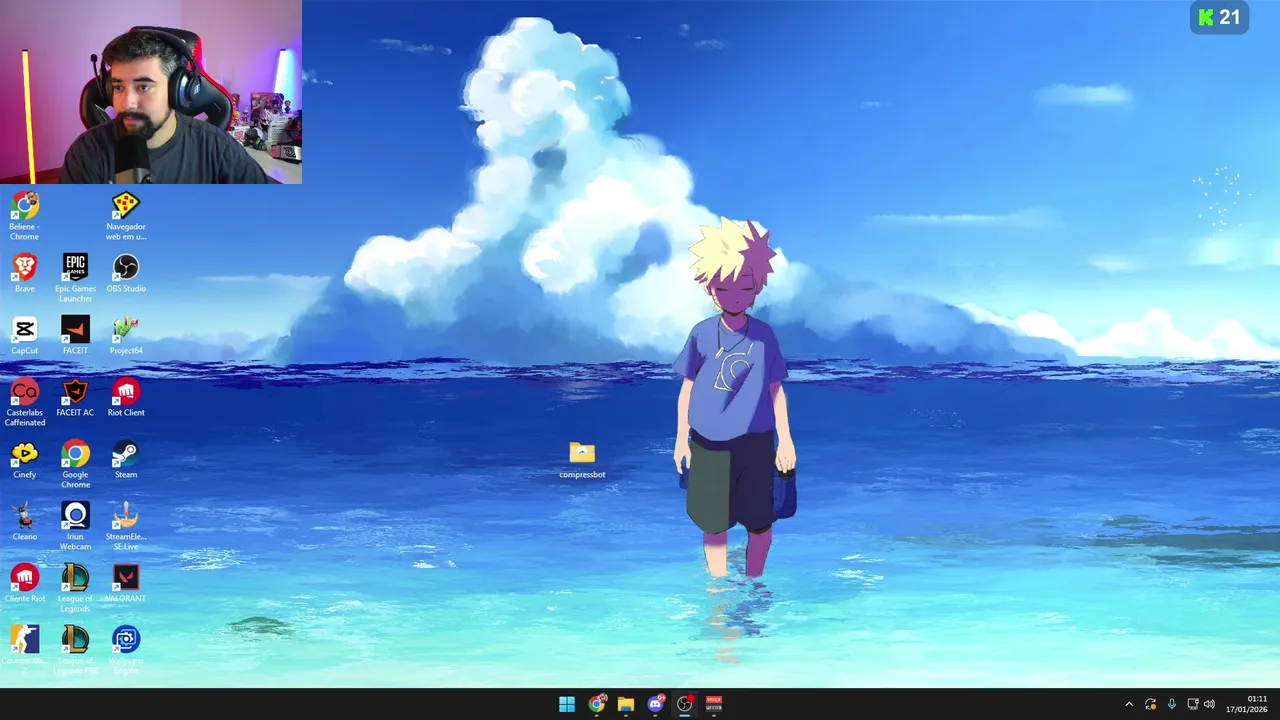
Task: Click the sync update tray icon
Action: pyautogui.click(x=1151, y=704)
